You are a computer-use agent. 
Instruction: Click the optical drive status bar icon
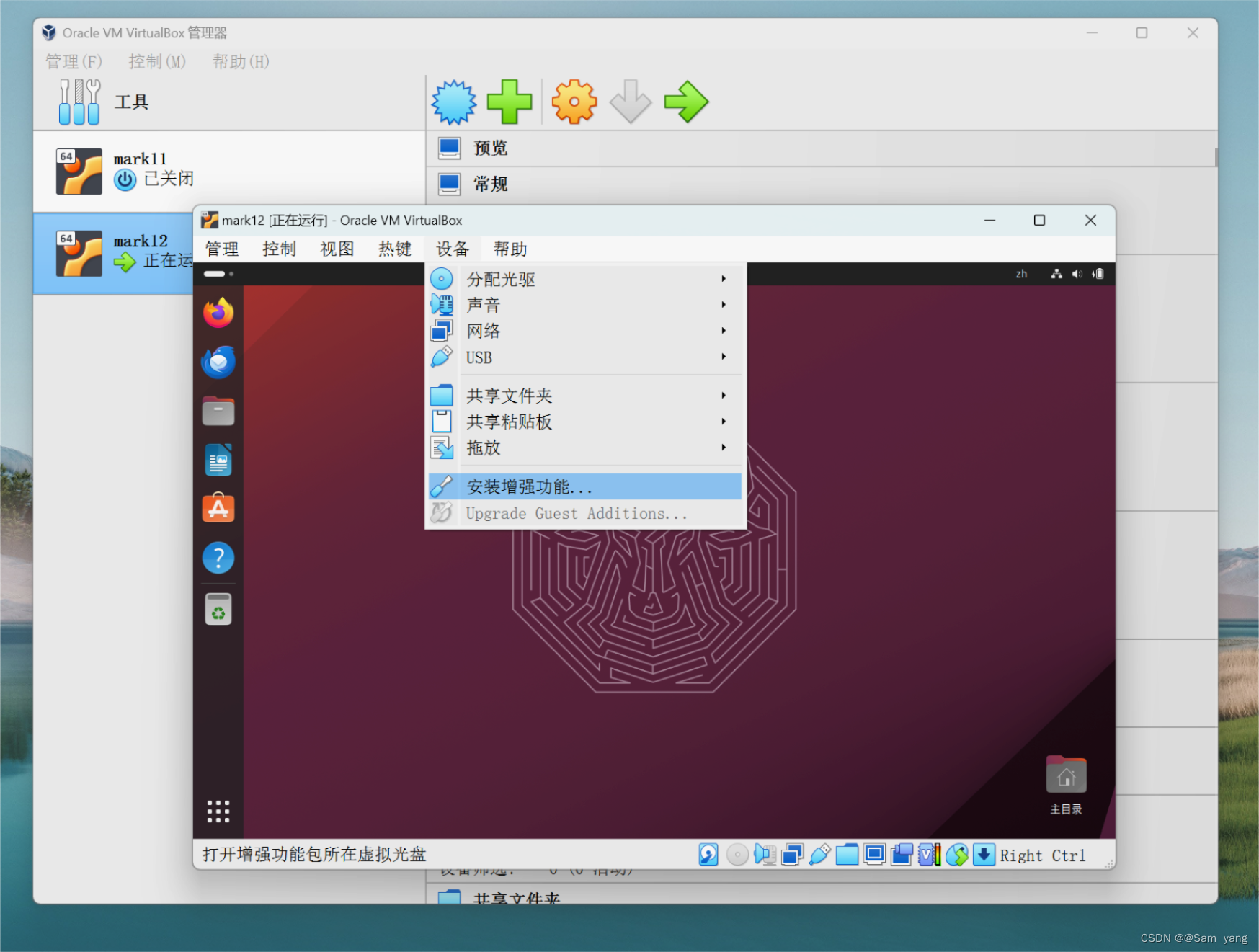[737, 855]
